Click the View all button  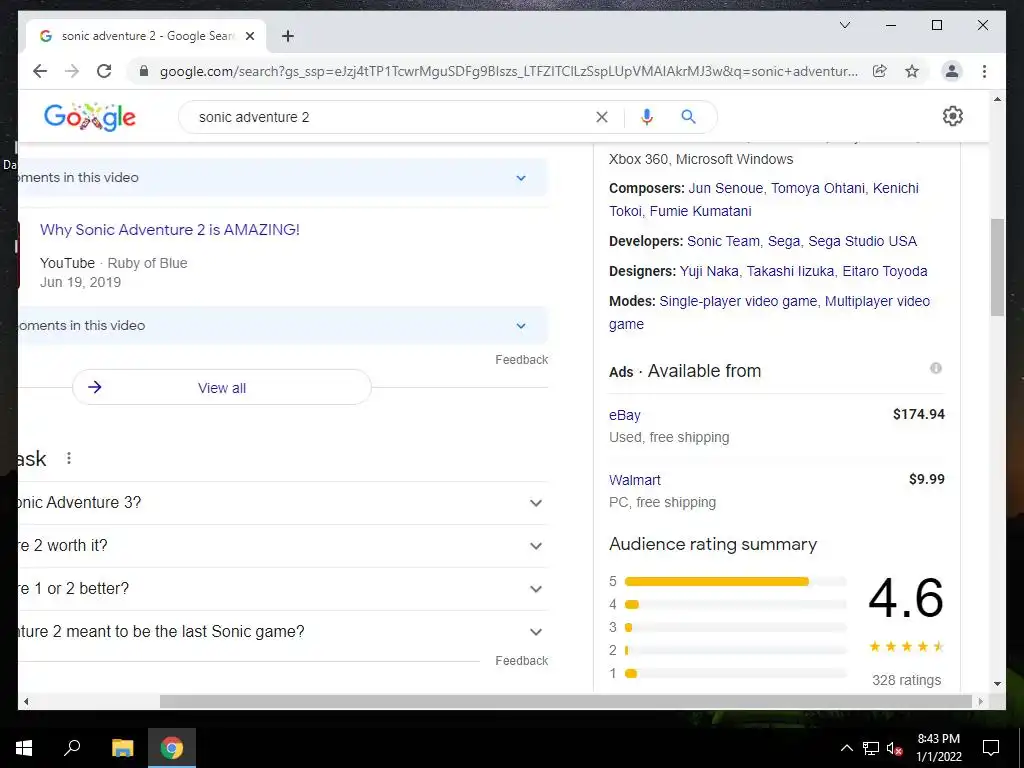[222, 387]
